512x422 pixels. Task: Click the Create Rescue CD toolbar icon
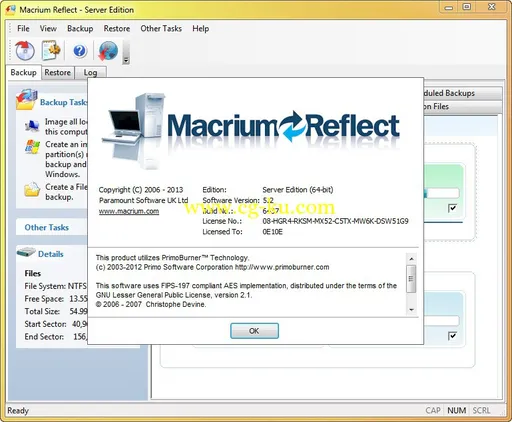[x=25, y=51]
